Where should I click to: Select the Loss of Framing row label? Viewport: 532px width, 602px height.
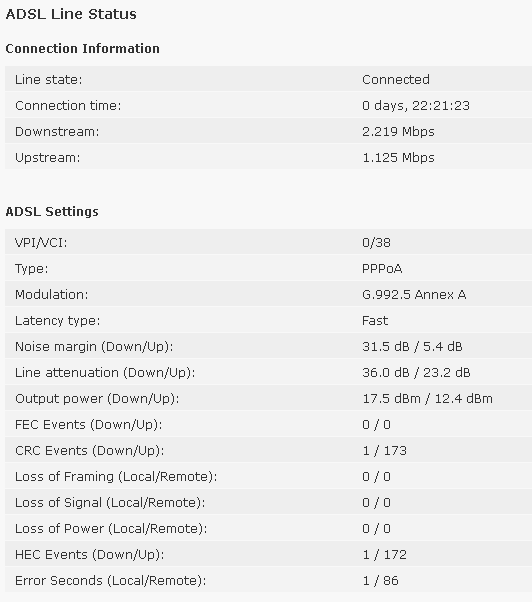point(116,477)
